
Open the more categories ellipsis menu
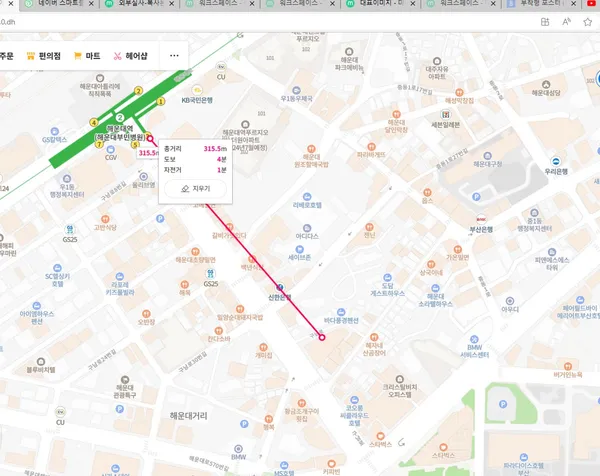174,56
